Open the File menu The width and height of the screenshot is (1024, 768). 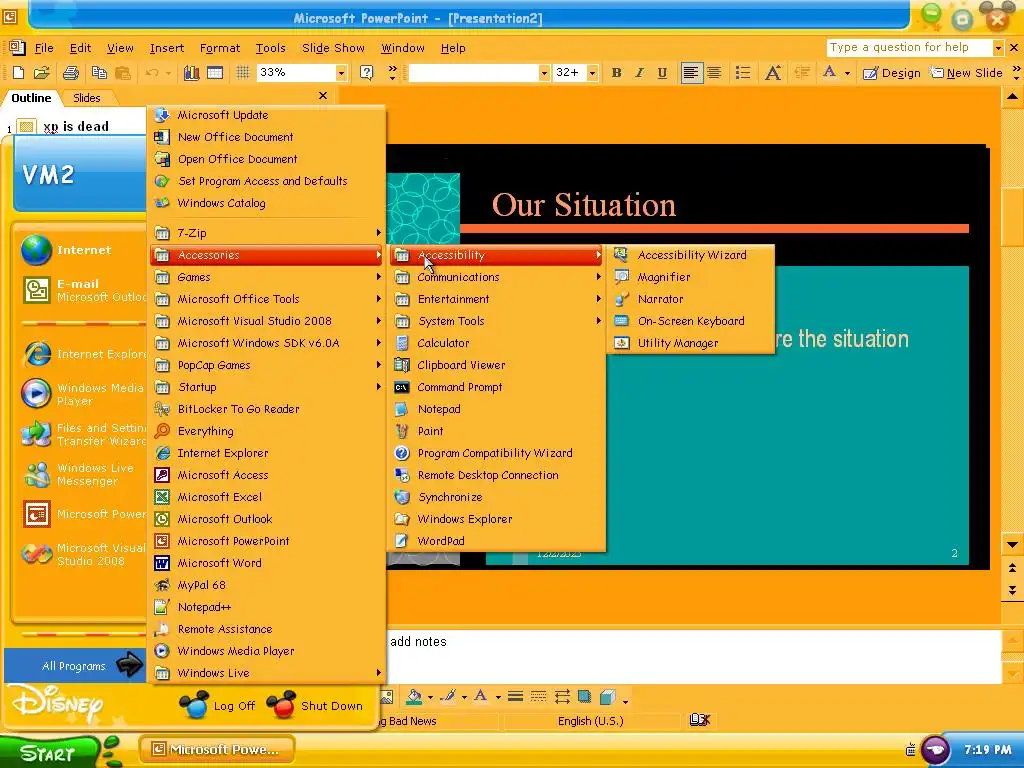coord(44,48)
